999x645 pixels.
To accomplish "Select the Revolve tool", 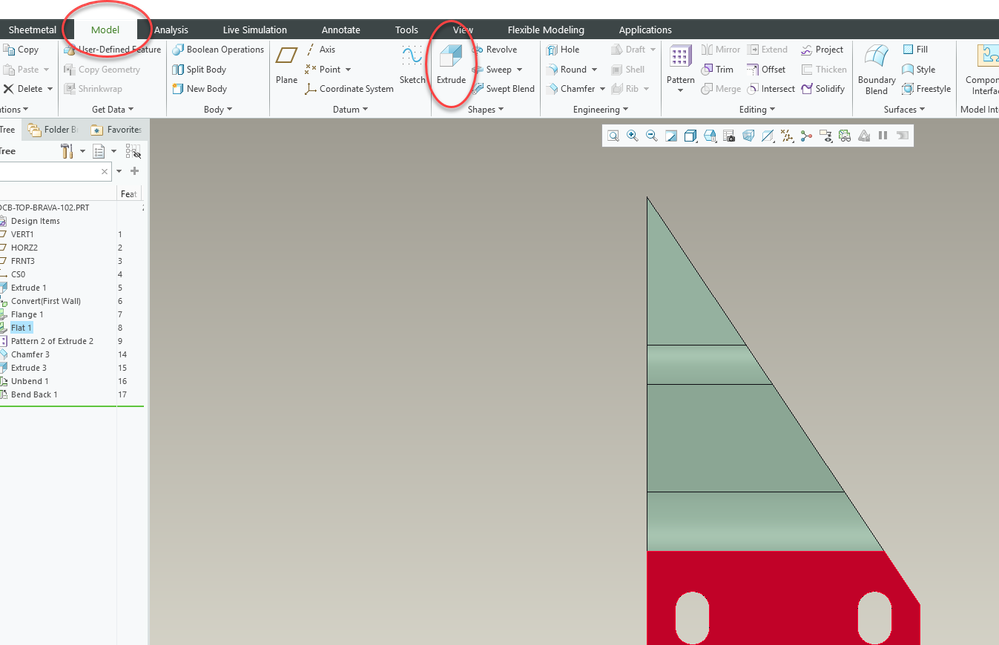I will point(494,50).
